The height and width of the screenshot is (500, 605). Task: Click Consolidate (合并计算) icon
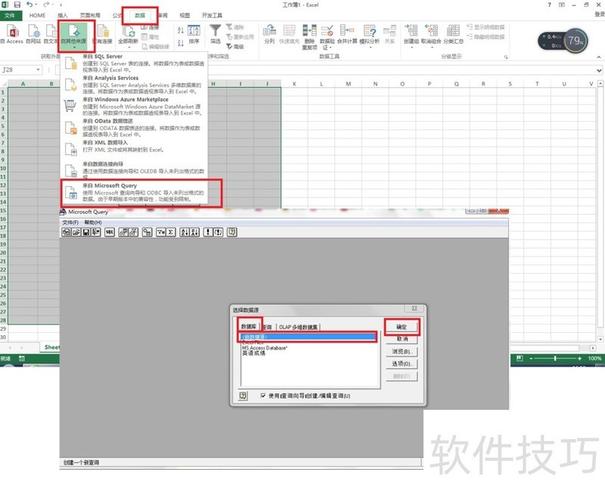347,34
